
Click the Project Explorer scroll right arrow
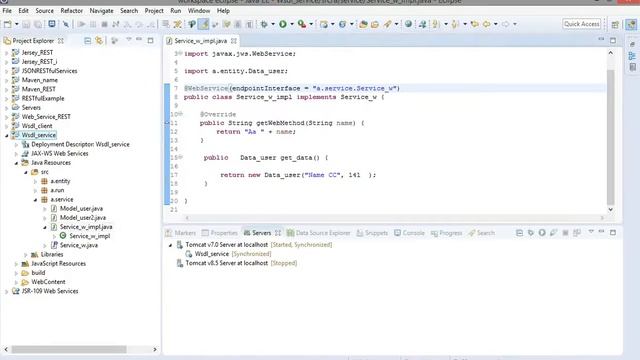click(155, 349)
